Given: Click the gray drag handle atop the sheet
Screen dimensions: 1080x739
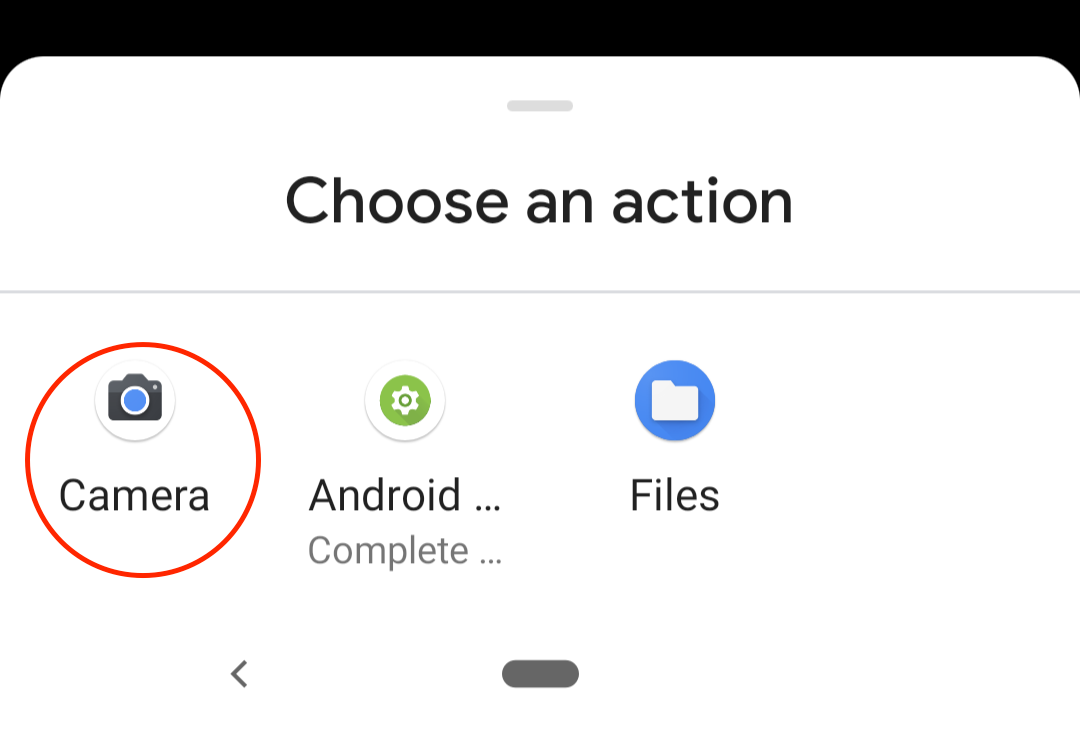Looking at the screenshot, I should [x=540, y=105].
